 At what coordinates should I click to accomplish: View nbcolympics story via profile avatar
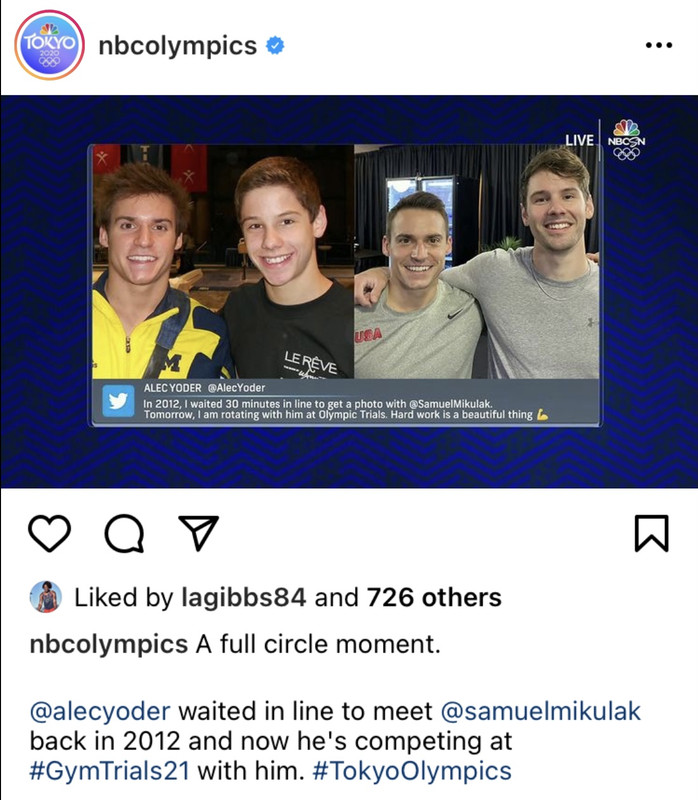(49, 45)
